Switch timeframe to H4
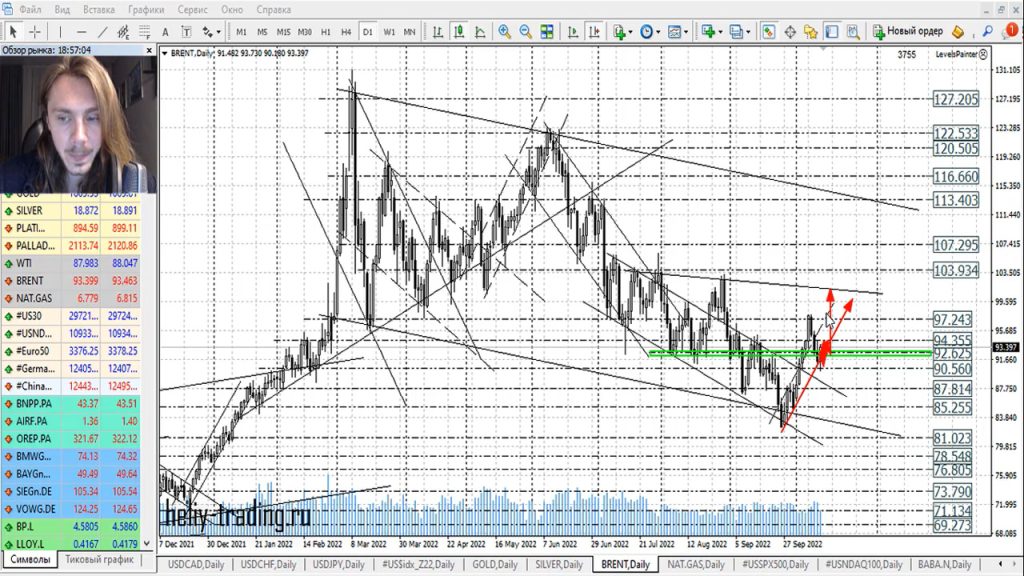This screenshot has width=1024, height=576. (346, 31)
